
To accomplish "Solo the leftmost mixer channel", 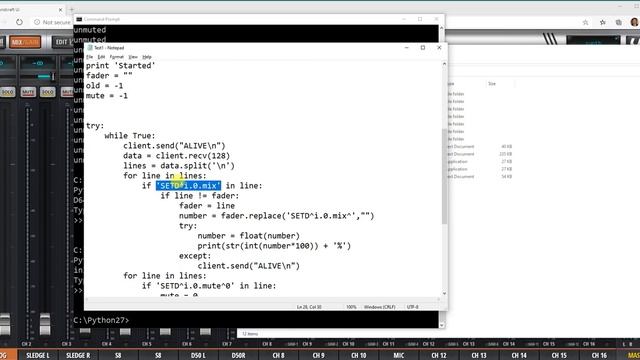I will coord(7,92).
